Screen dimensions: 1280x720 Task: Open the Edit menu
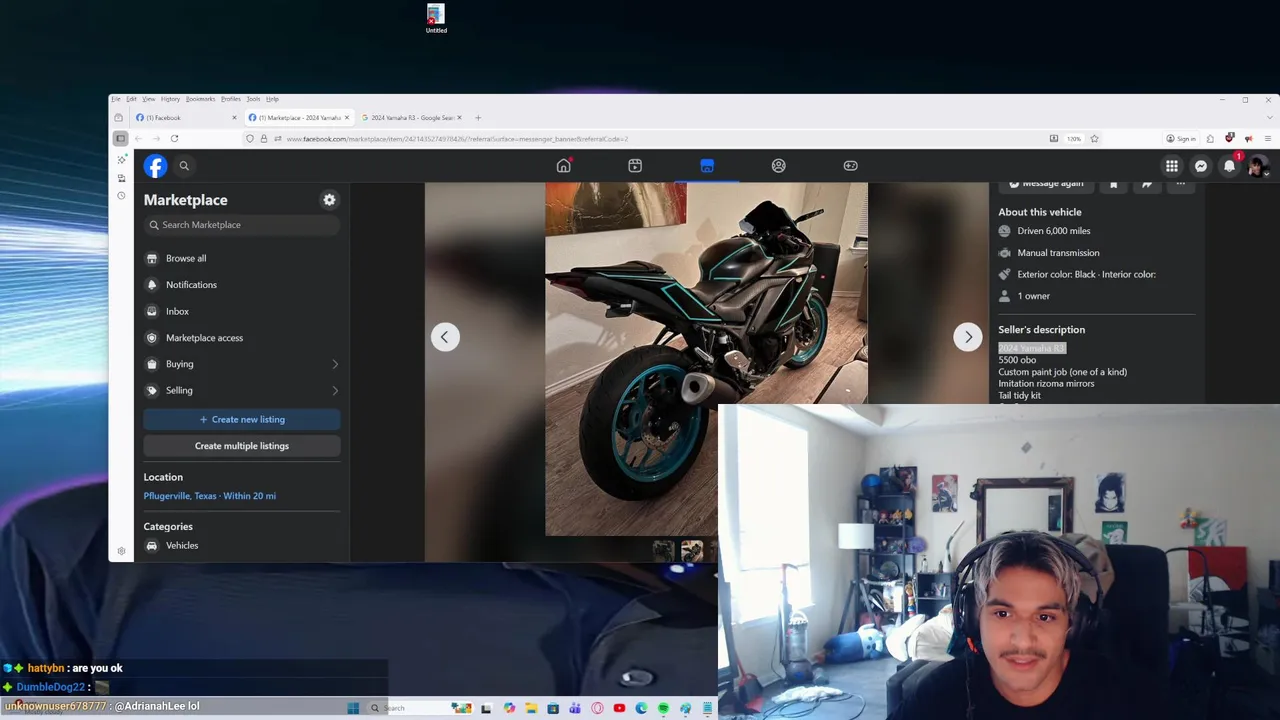[x=131, y=99]
